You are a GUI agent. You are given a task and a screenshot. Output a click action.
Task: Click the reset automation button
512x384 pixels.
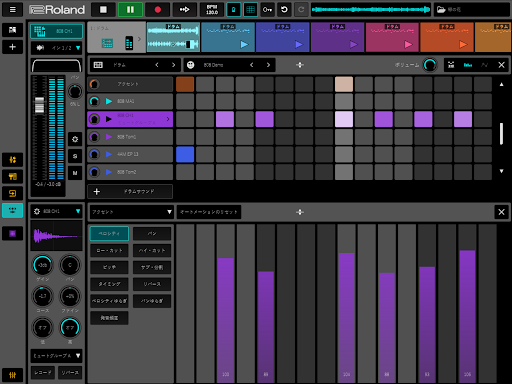209,212
